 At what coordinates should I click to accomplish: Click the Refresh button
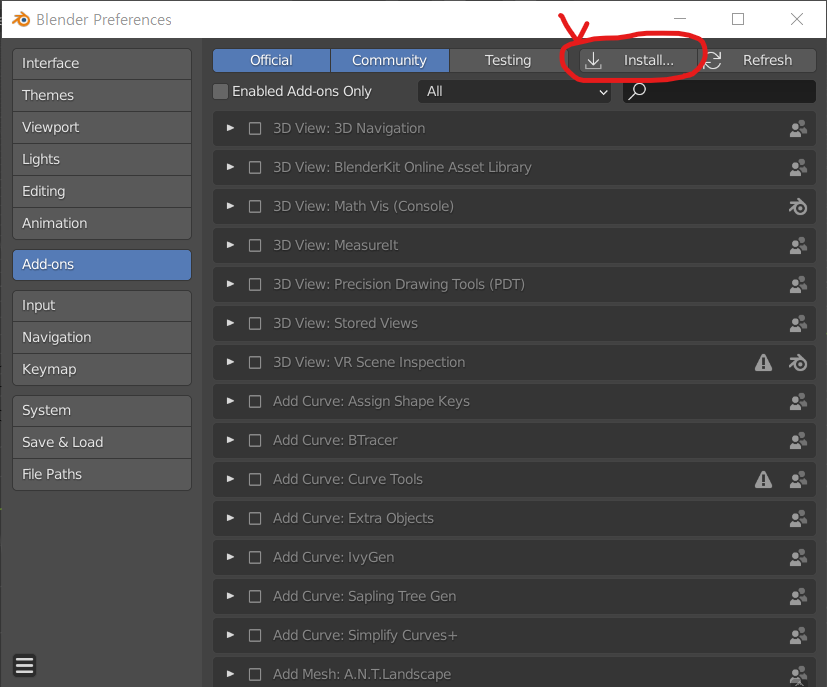point(757,60)
